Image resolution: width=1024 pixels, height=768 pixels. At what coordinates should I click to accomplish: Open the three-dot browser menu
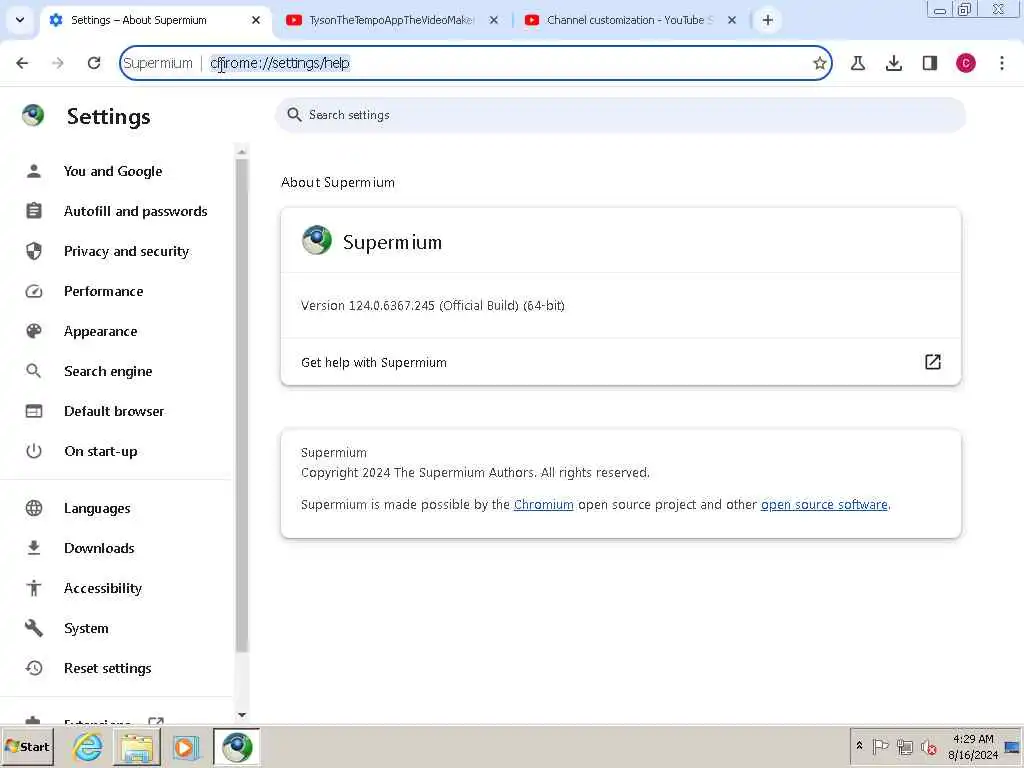[1002, 63]
